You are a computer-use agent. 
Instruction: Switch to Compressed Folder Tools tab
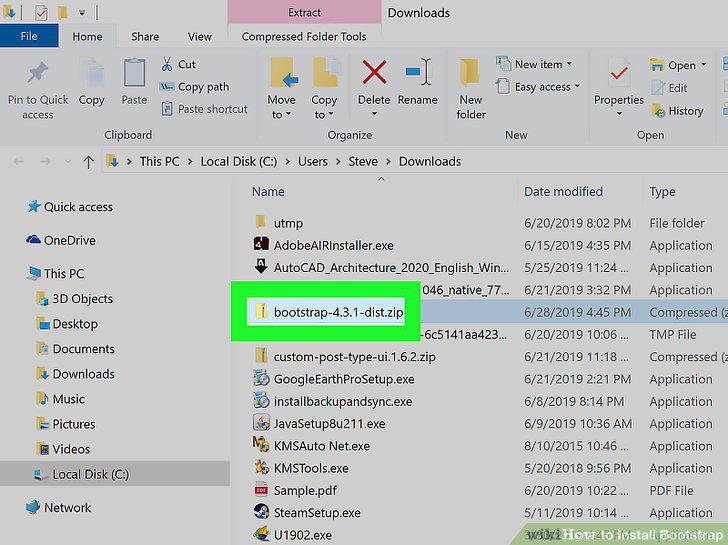304,36
